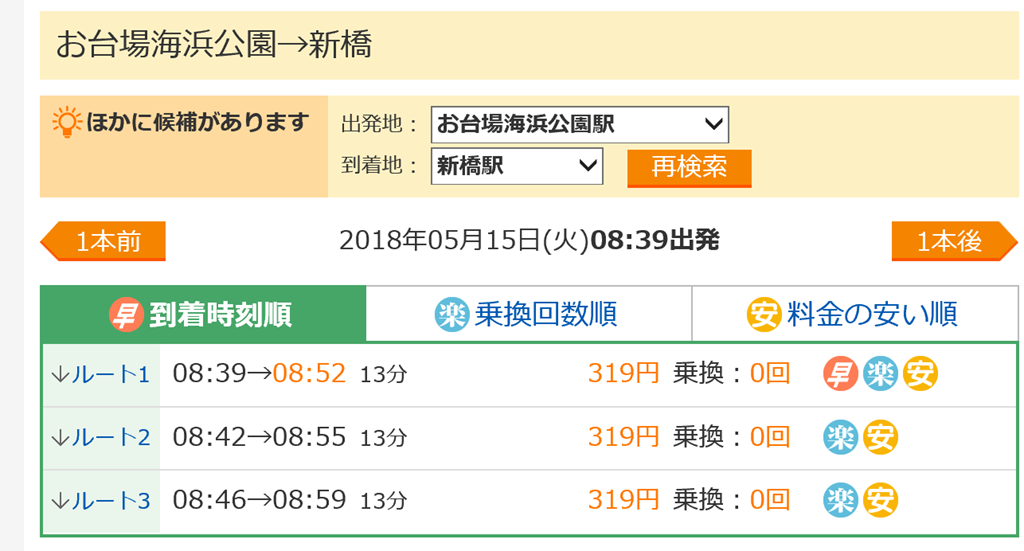The image size is (1024, 551).
Task: Switch to the 到着時刻順 tab
Action: coord(204,315)
